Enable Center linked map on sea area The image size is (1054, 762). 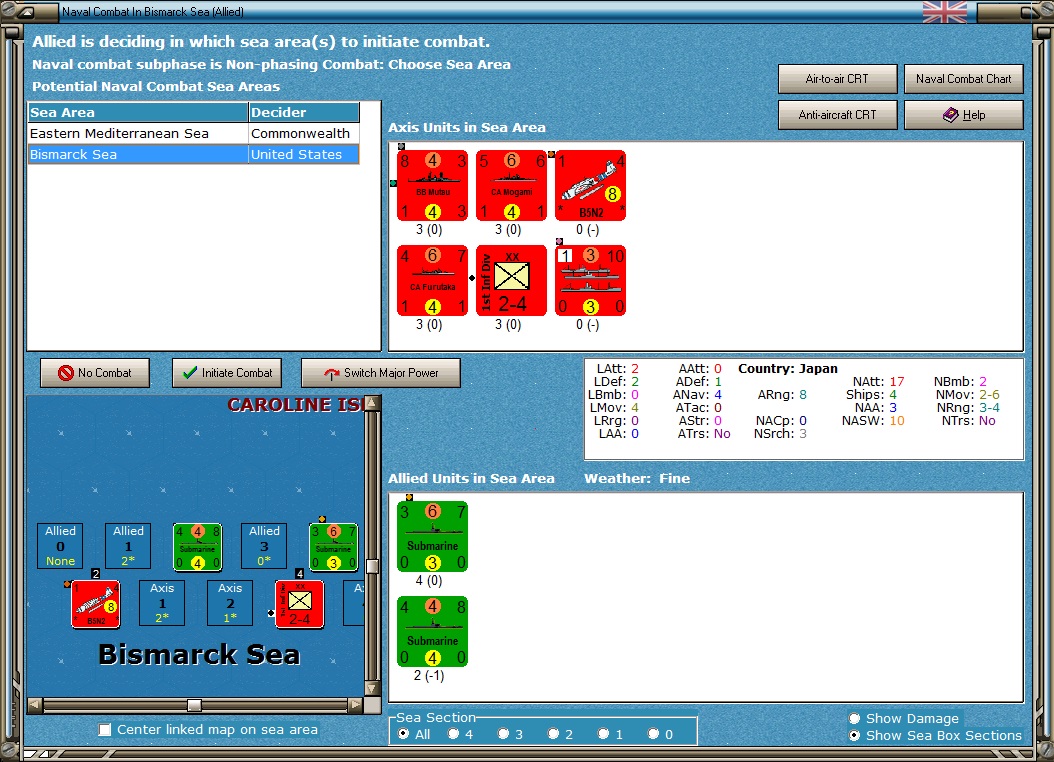point(105,730)
